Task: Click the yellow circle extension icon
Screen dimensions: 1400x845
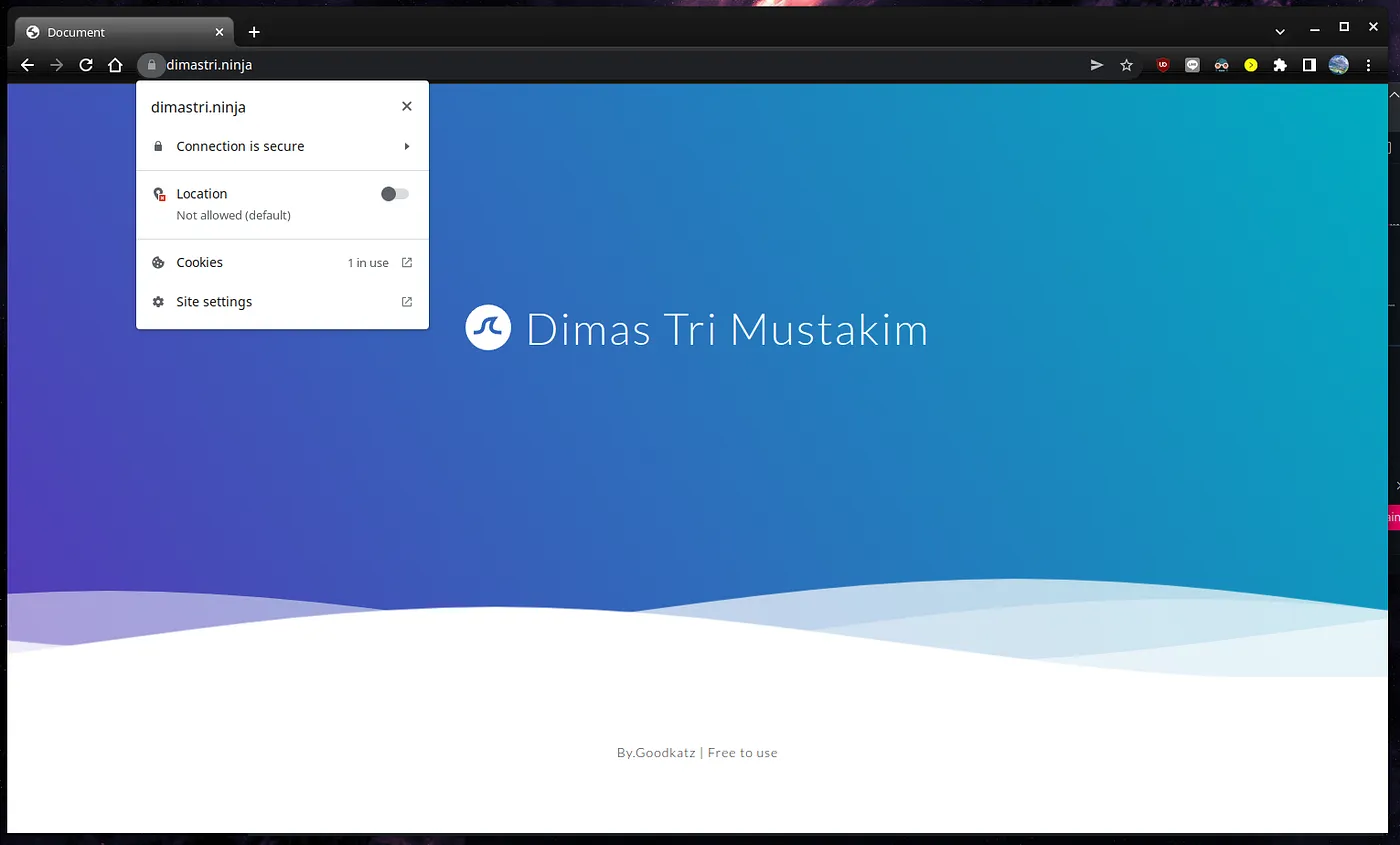Action: point(1251,65)
